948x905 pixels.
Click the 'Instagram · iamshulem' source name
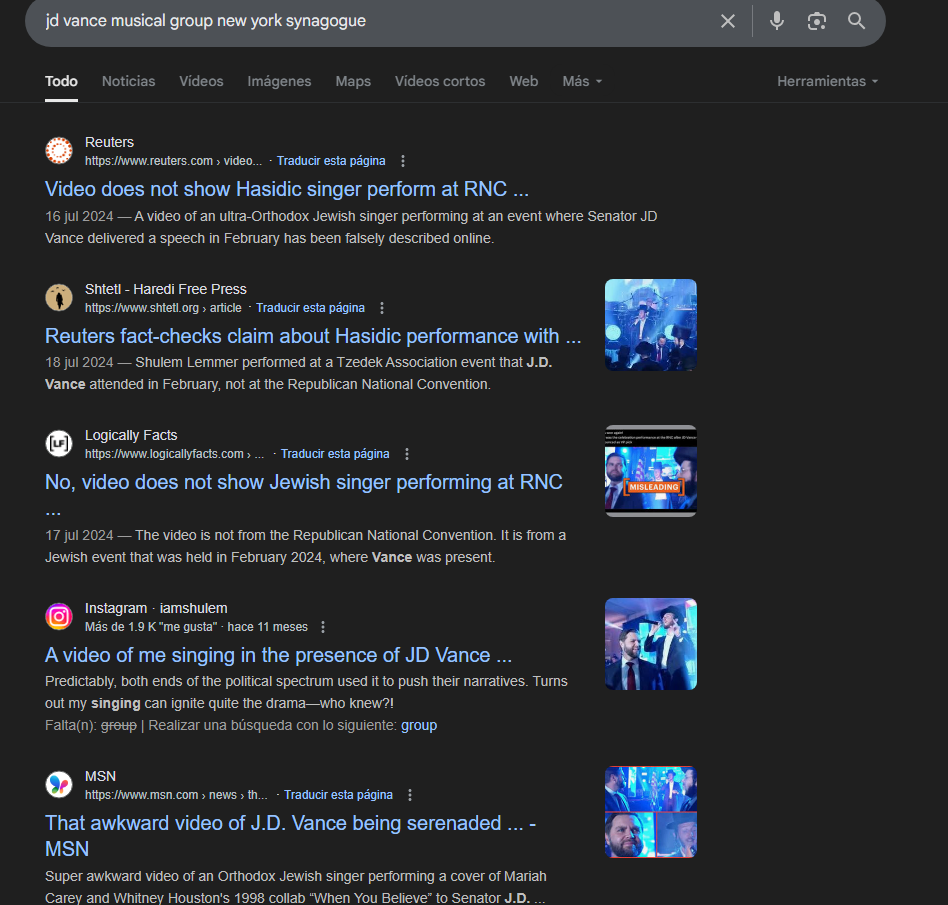pos(156,608)
